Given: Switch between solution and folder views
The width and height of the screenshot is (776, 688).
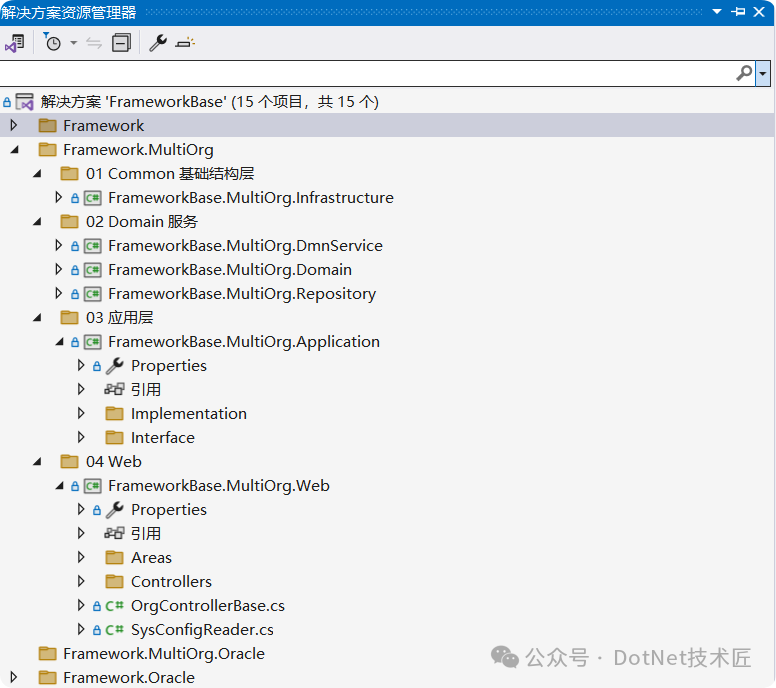Looking at the screenshot, I should tap(14, 44).
